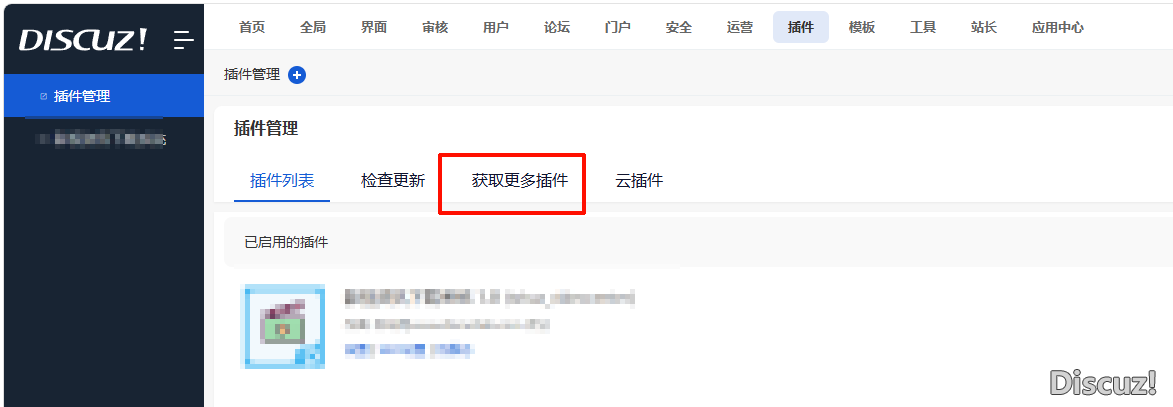Open the 云插件 tab
Image resolution: width=1173 pixels, height=407 pixels.
[639, 180]
